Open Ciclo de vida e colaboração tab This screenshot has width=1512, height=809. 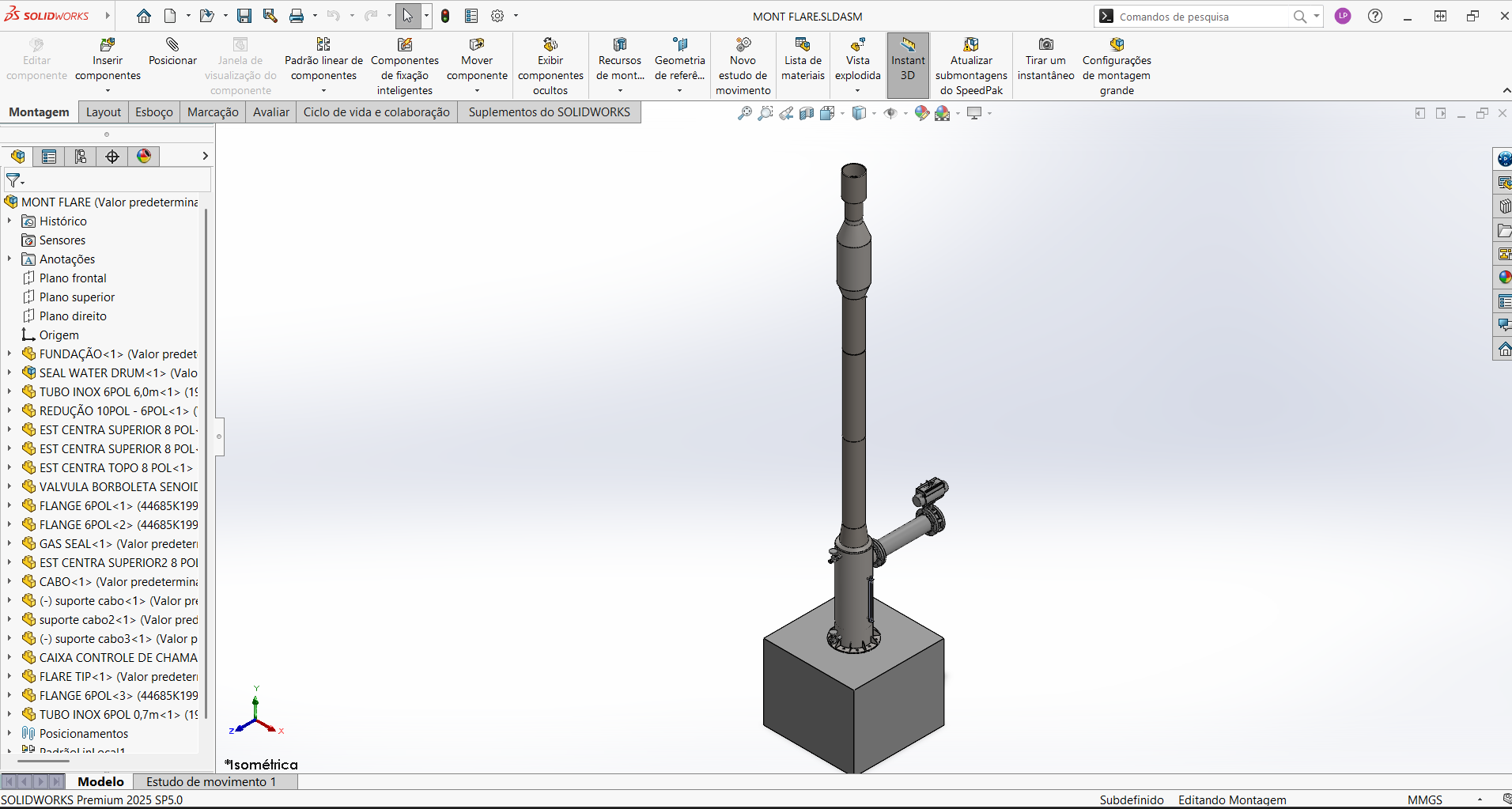tap(376, 112)
